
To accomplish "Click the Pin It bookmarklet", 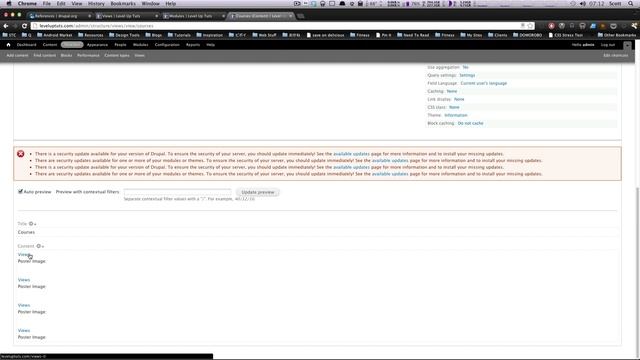I will (383, 35).
